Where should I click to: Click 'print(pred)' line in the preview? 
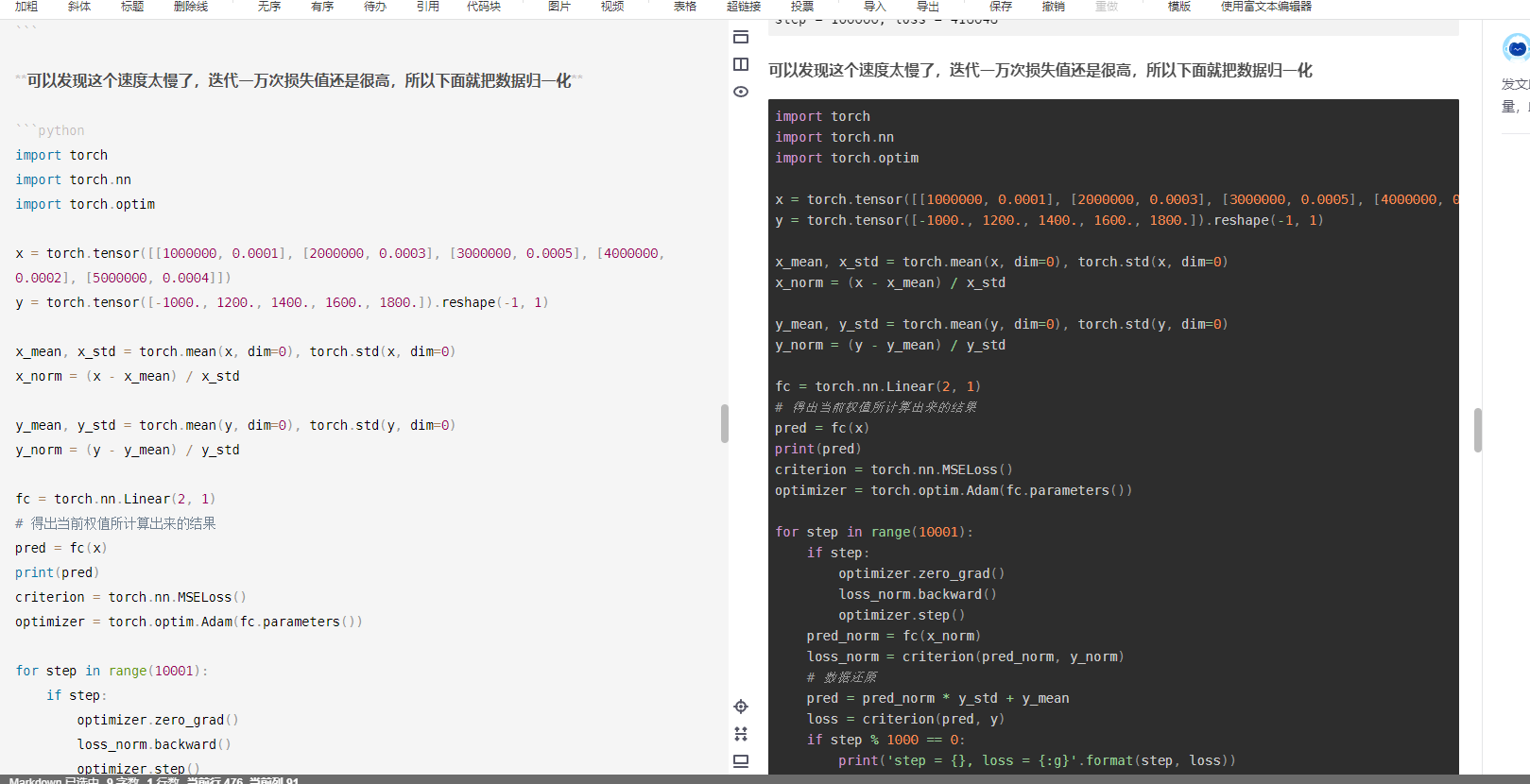pos(818,449)
